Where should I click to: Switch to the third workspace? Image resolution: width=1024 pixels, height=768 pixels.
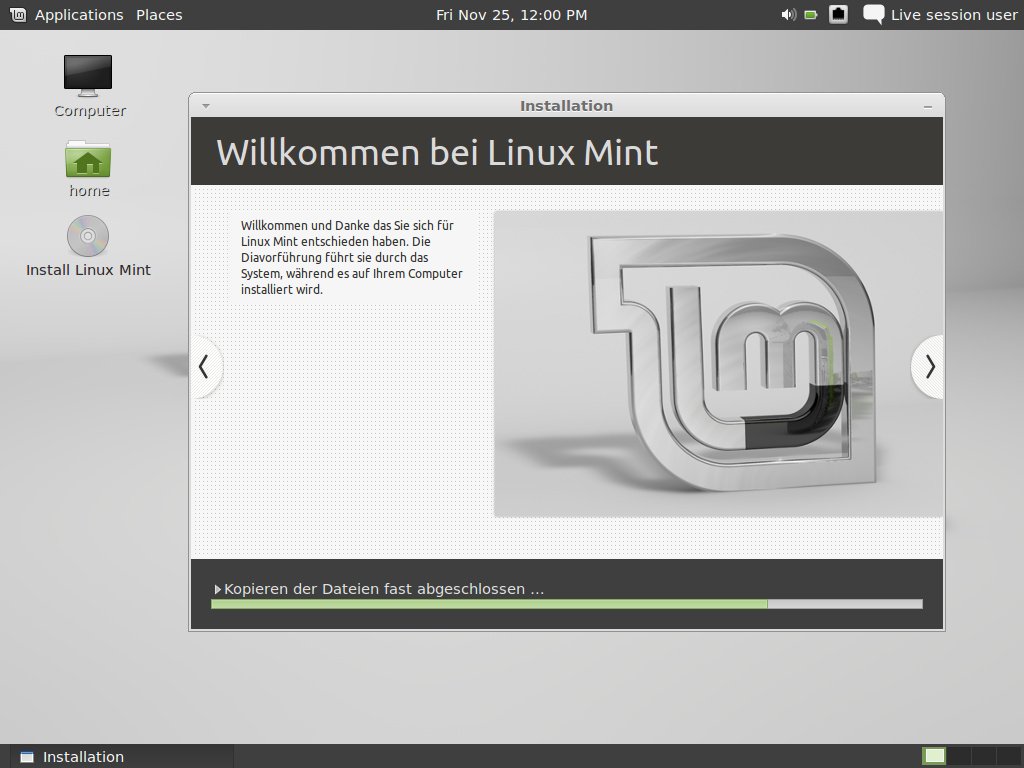coord(983,756)
